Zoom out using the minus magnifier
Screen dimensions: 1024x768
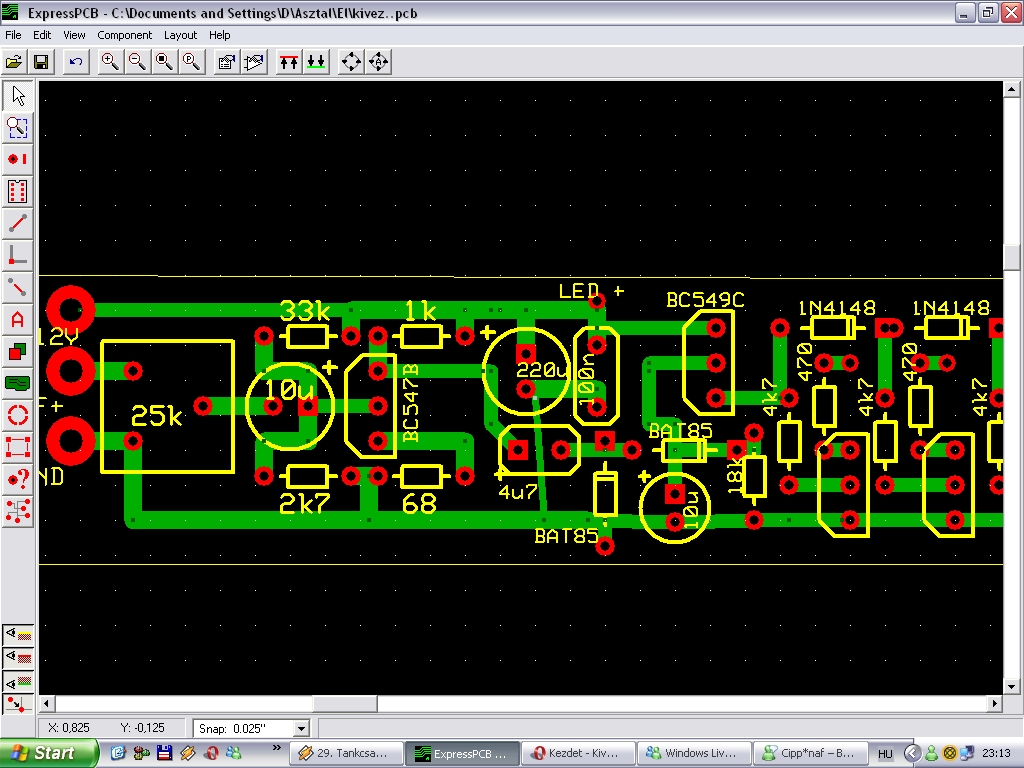point(137,62)
